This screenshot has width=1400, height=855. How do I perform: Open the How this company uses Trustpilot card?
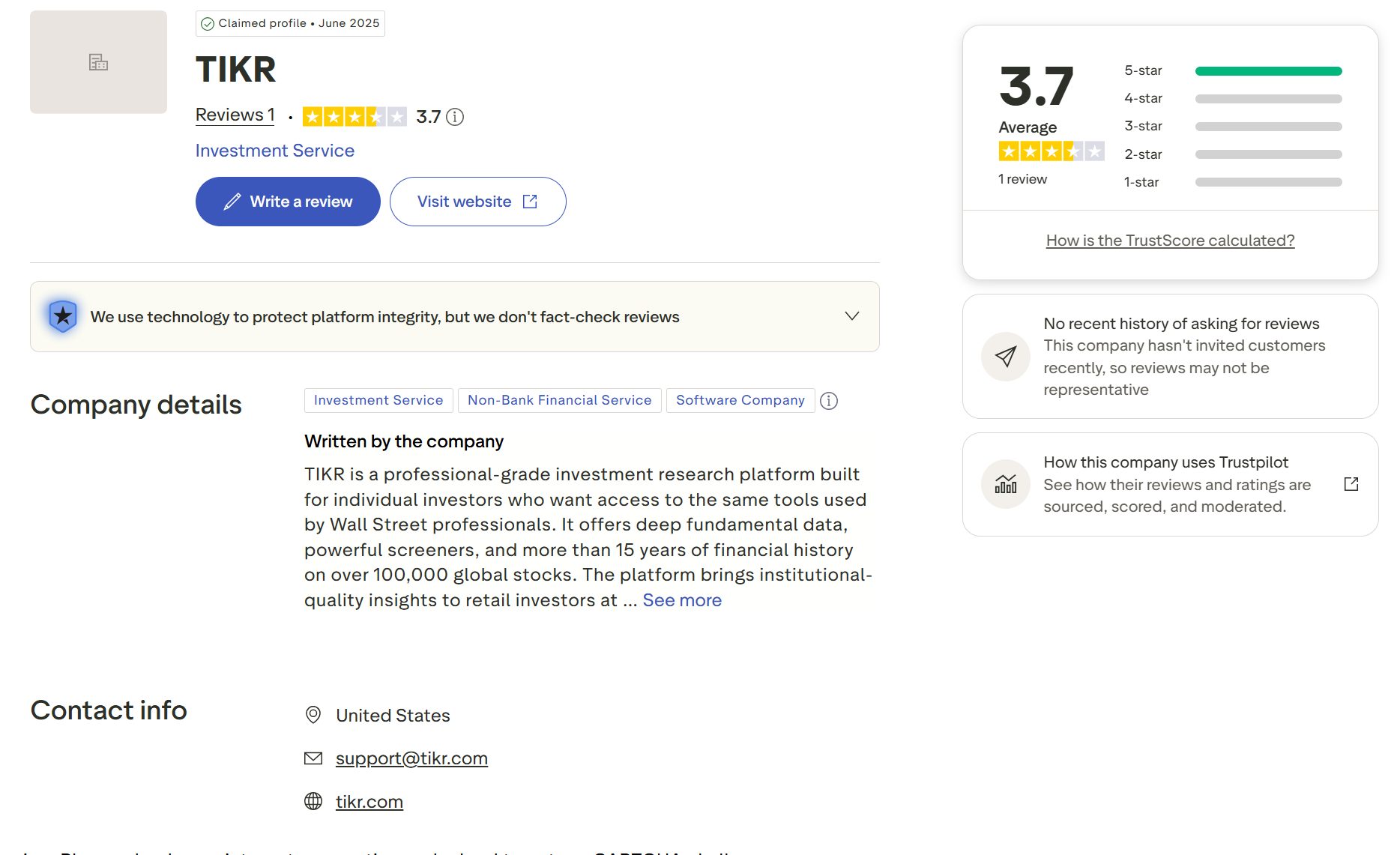pyautogui.click(x=1170, y=484)
